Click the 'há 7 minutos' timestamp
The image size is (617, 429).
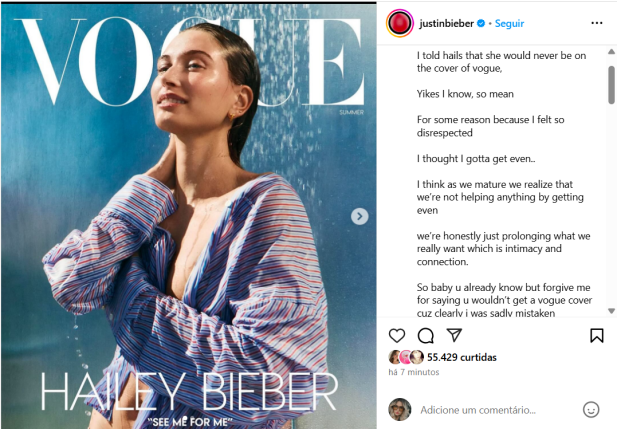(414, 372)
